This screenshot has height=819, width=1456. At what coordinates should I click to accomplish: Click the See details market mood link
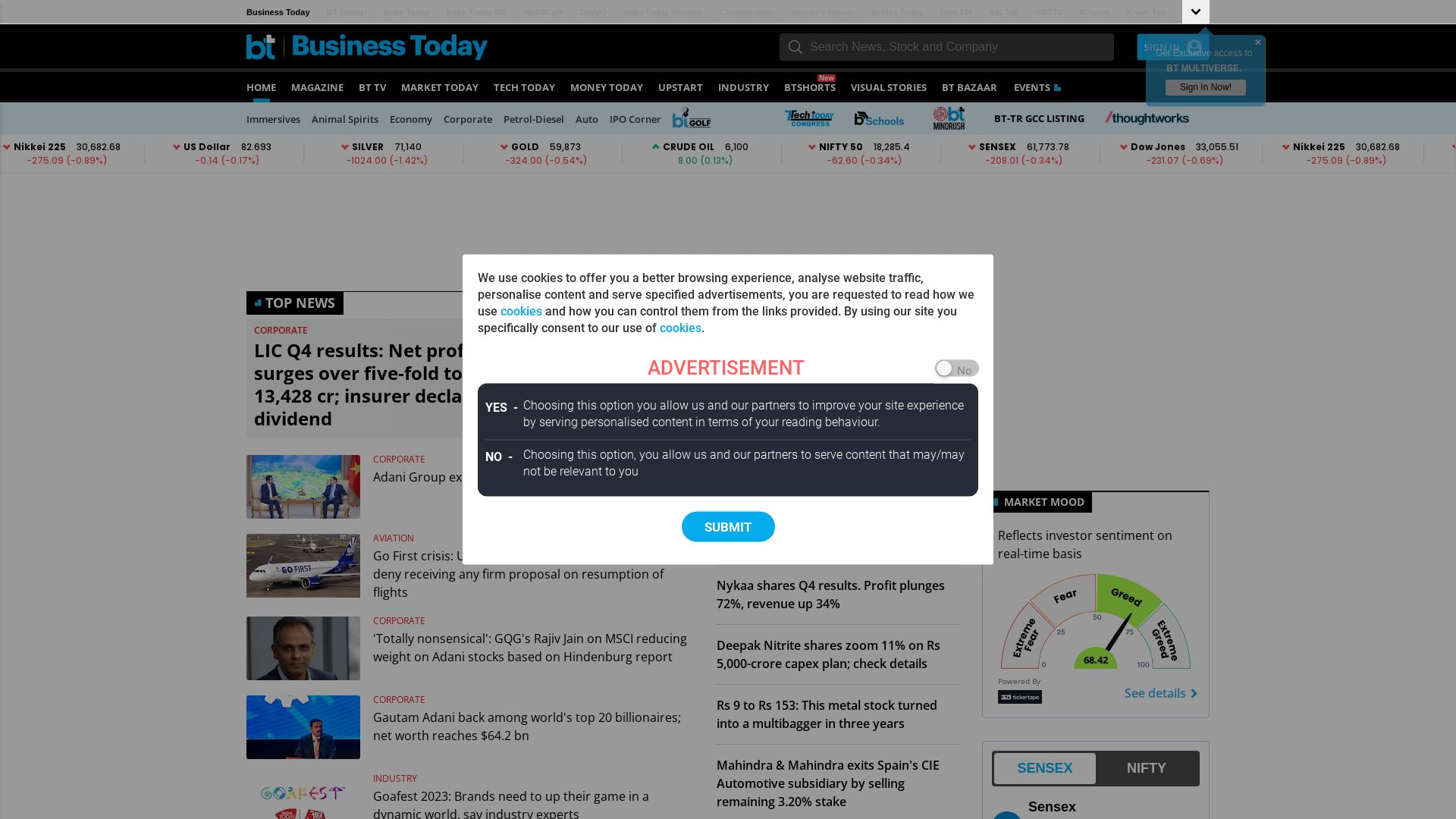1159,692
